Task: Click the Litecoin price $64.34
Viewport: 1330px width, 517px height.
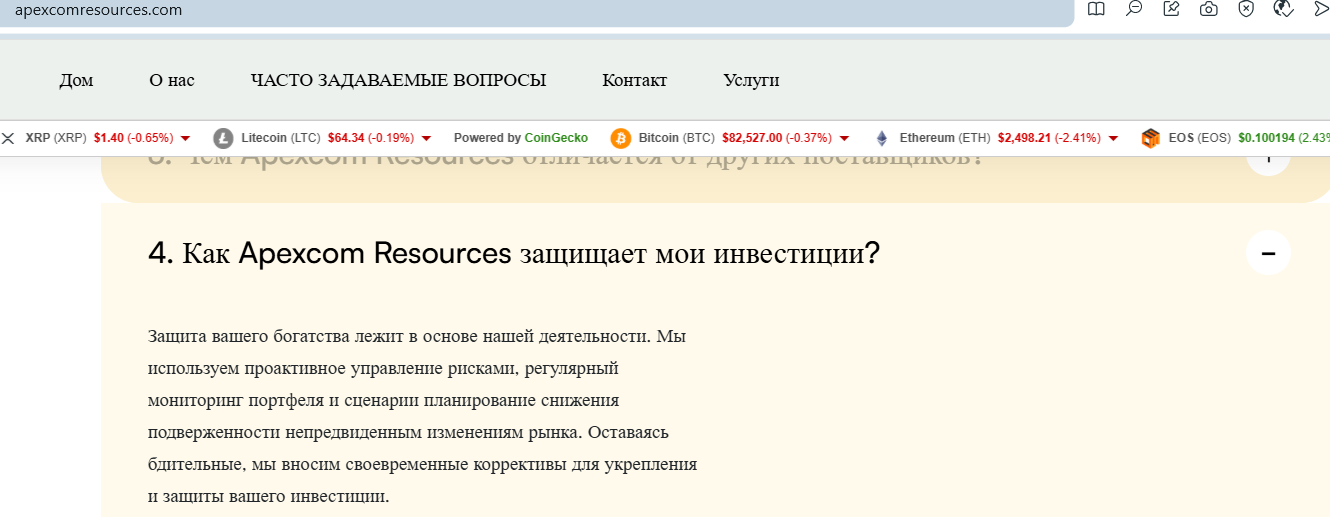Action: tap(345, 138)
